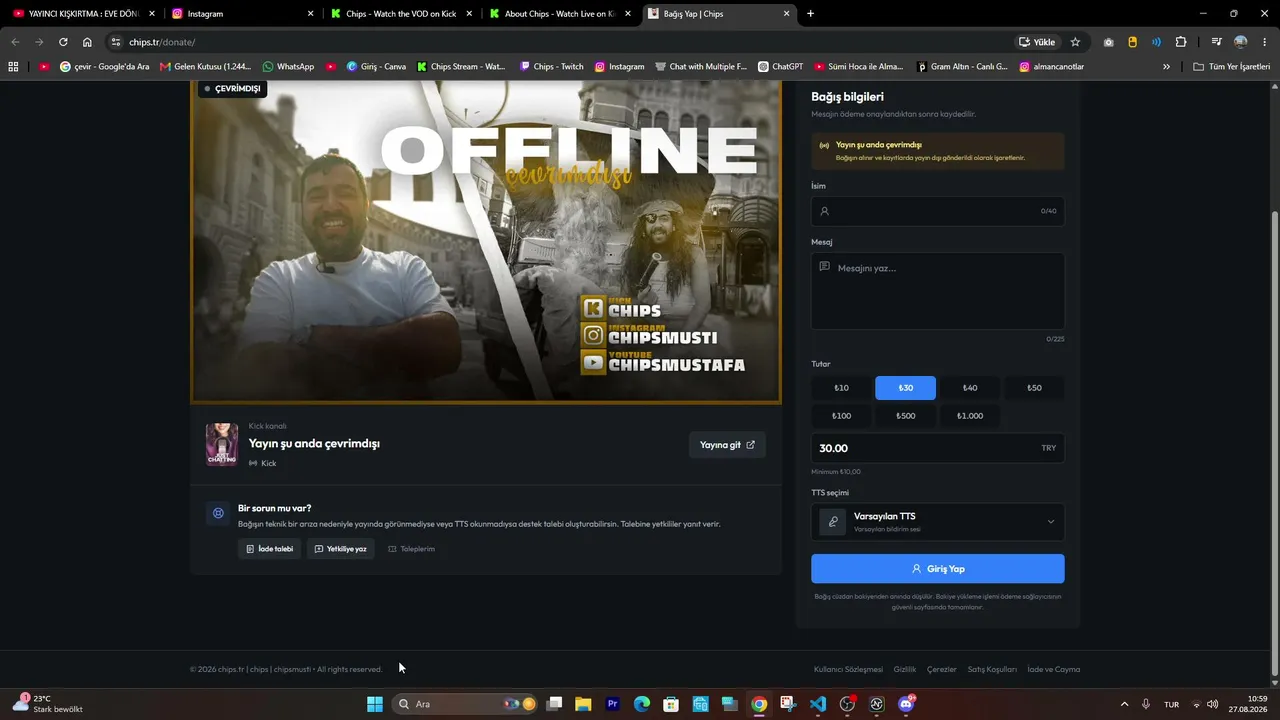Open the WhatsApp bookmark
The height and width of the screenshot is (720, 1280).
tap(288, 67)
